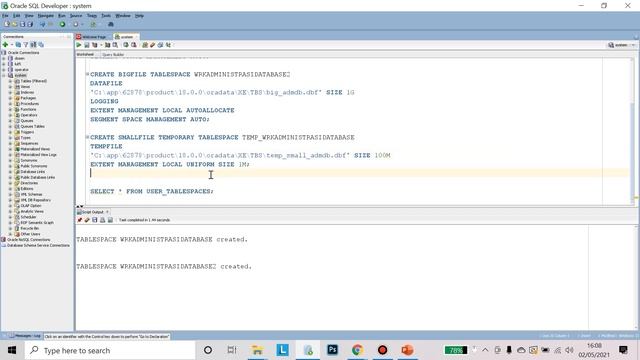
Task: Expand the Indexes tree node
Action: [x=10, y=93]
